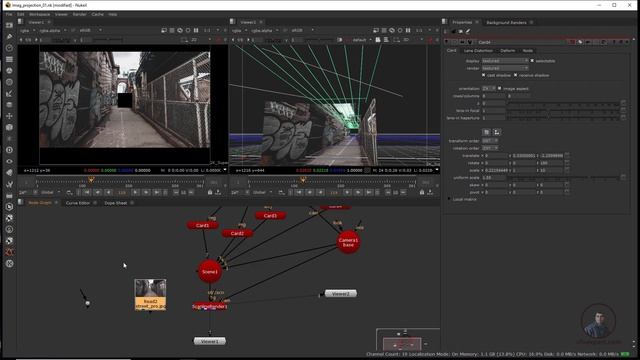This screenshot has width=640, height=360.
Task: Open the orientation dropdown
Action: 489,89
